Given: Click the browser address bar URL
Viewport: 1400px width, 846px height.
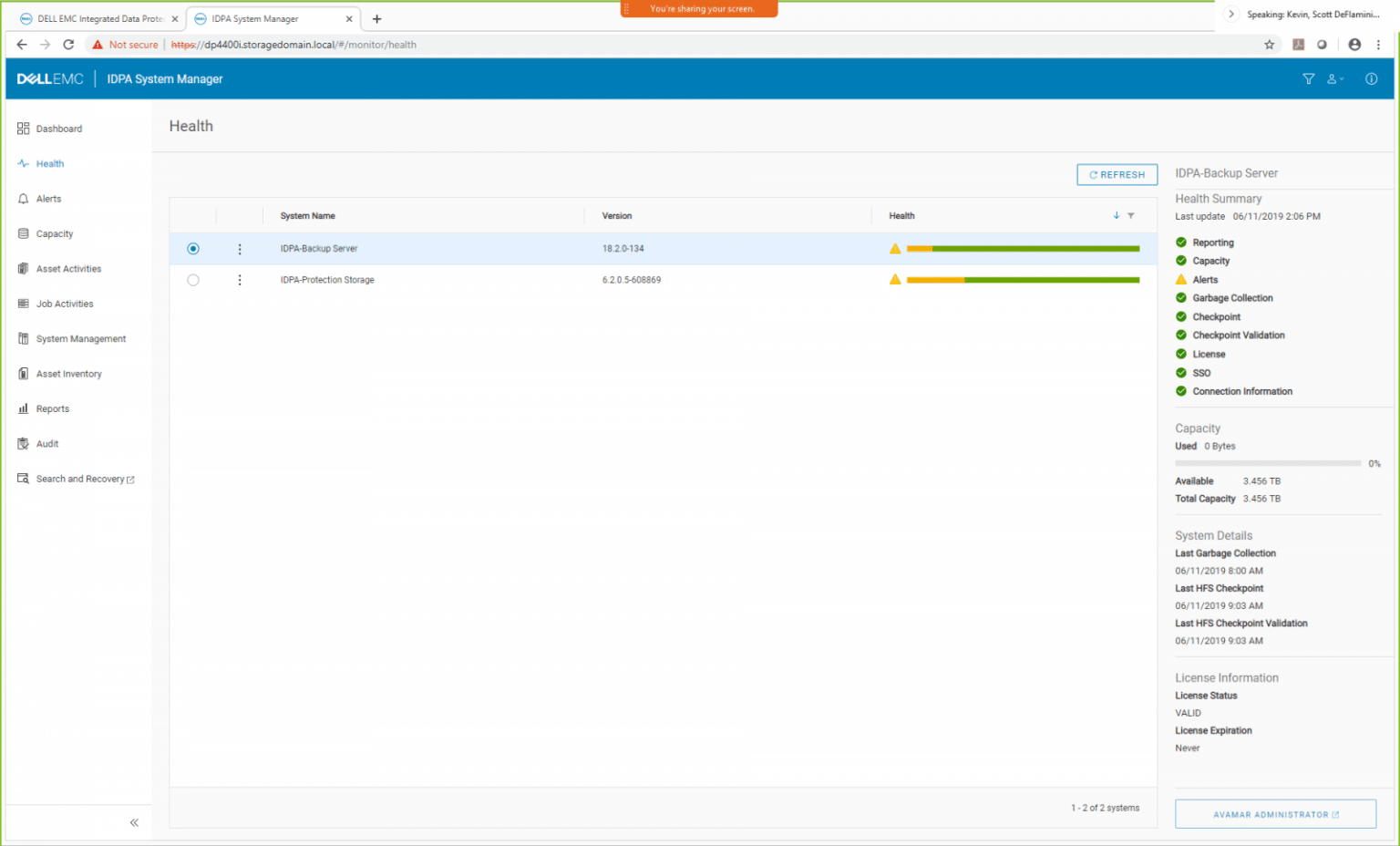Looking at the screenshot, I should [x=293, y=45].
